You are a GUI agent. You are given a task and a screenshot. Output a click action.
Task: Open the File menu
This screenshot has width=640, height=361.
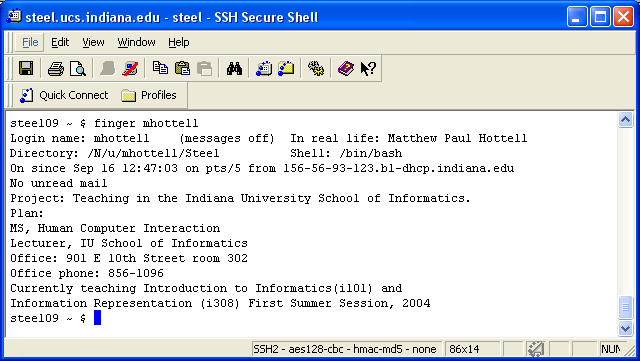point(30,42)
